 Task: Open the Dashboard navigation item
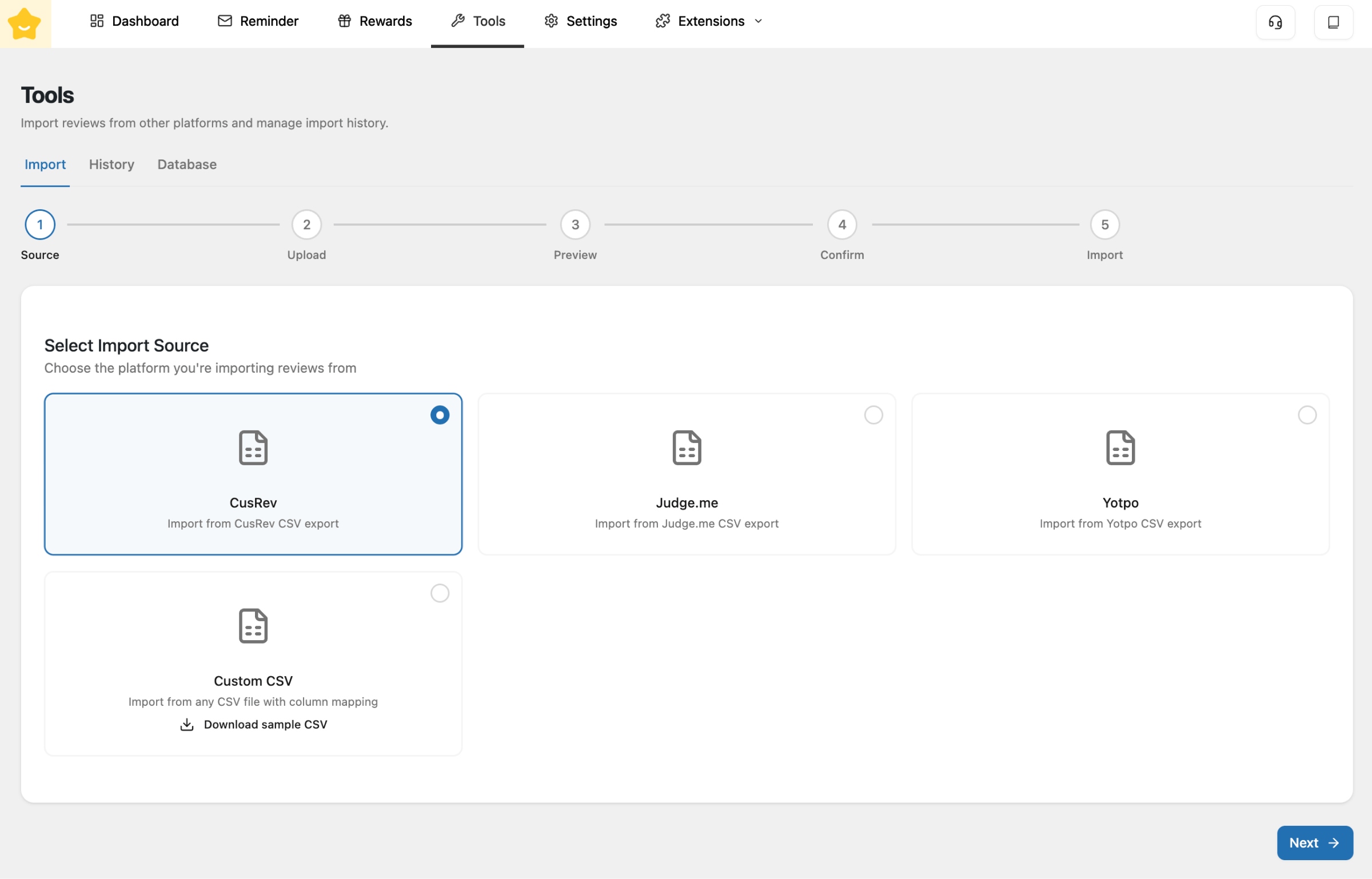pyautogui.click(x=134, y=21)
